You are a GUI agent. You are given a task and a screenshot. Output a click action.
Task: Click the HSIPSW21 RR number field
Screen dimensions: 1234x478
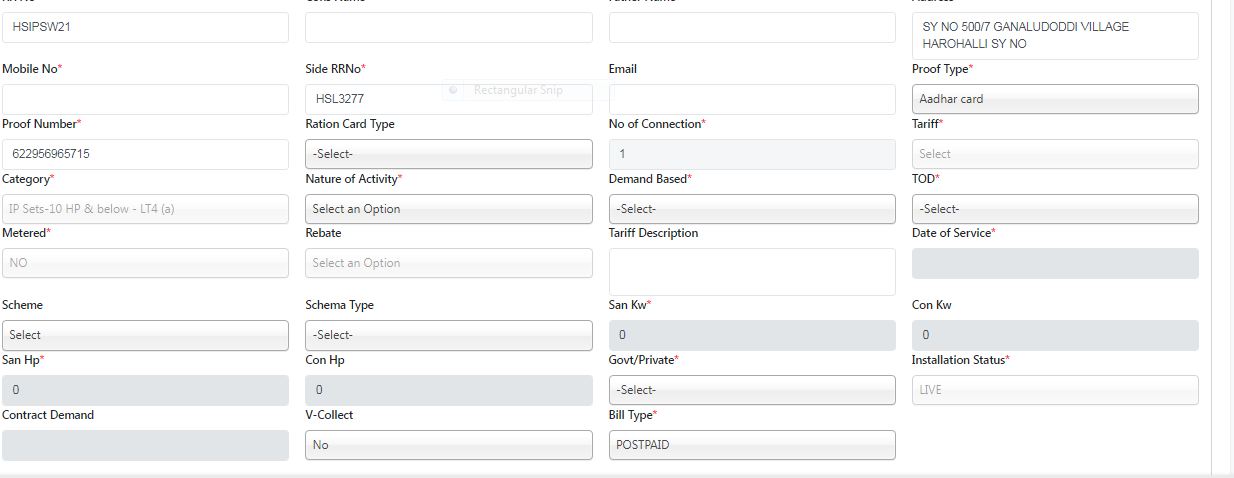click(145, 27)
